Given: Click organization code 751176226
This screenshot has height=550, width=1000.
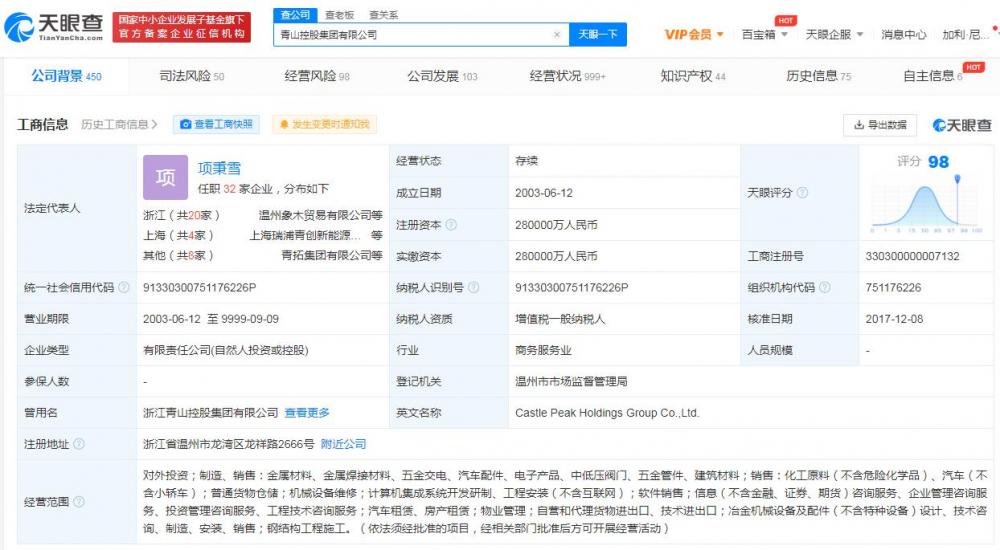Looking at the screenshot, I should pyautogui.click(x=893, y=288).
